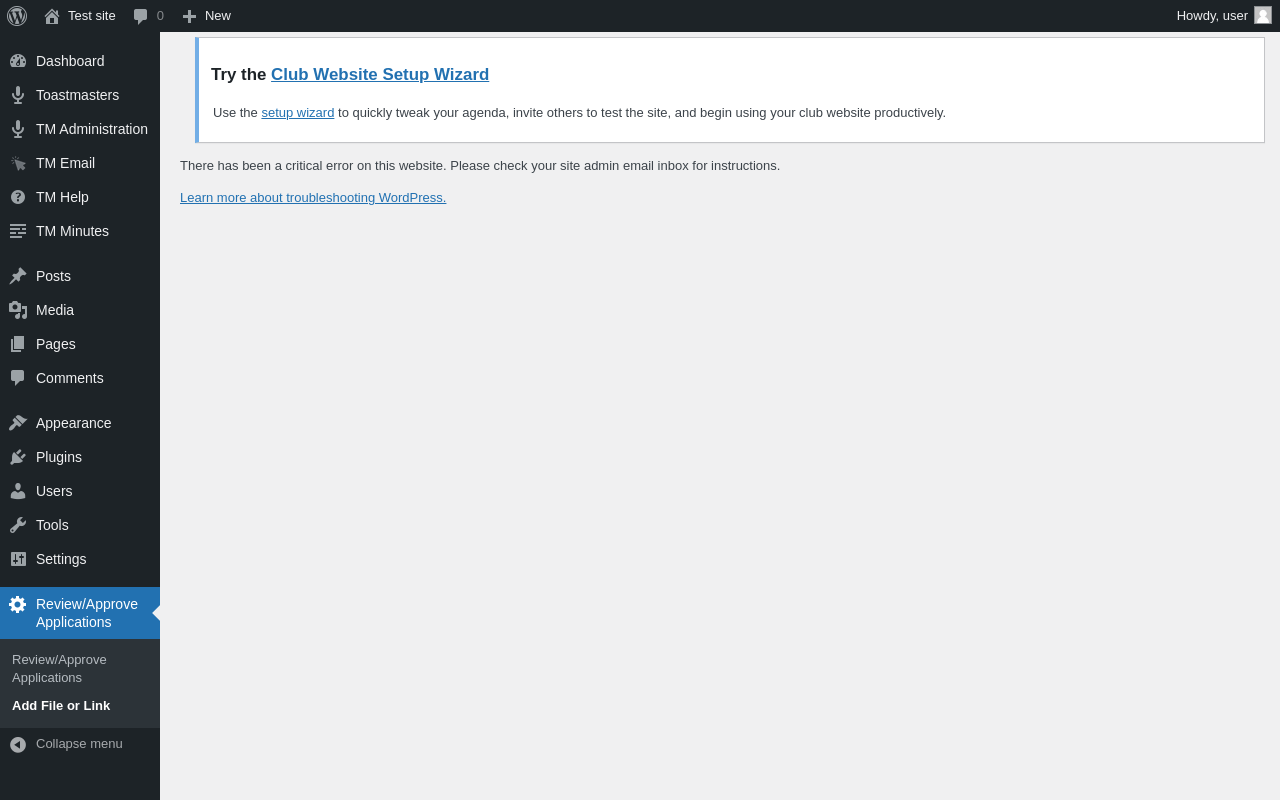This screenshot has height=800, width=1280.
Task: Click the Collapse menu arrow icon
Action: tap(18, 744)
